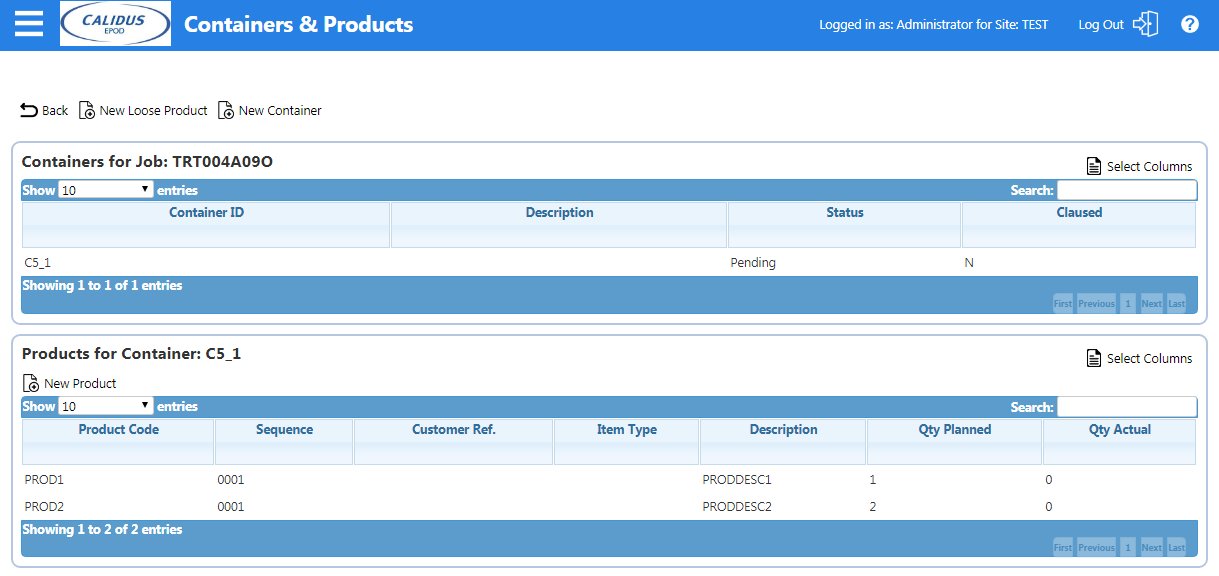Click page 1 in Products pagination
Screen dimensions: 1219x576
[1127, 548]
